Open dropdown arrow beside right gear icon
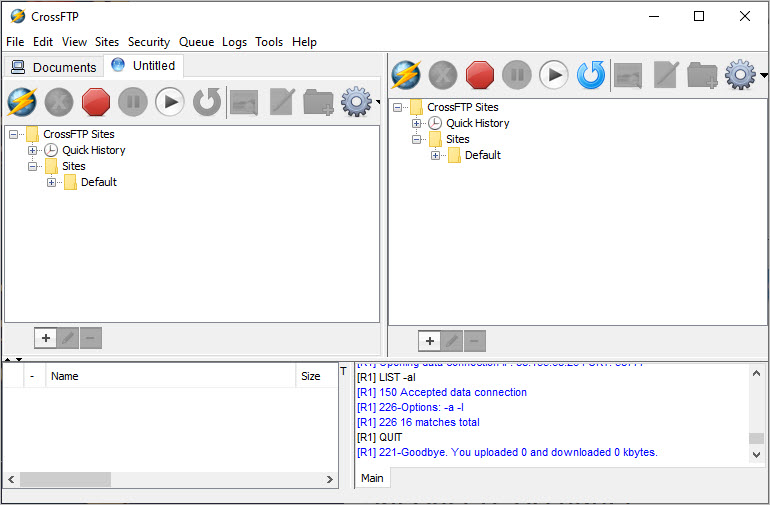Screen dimensions: 770x505 tap(763, 75)
